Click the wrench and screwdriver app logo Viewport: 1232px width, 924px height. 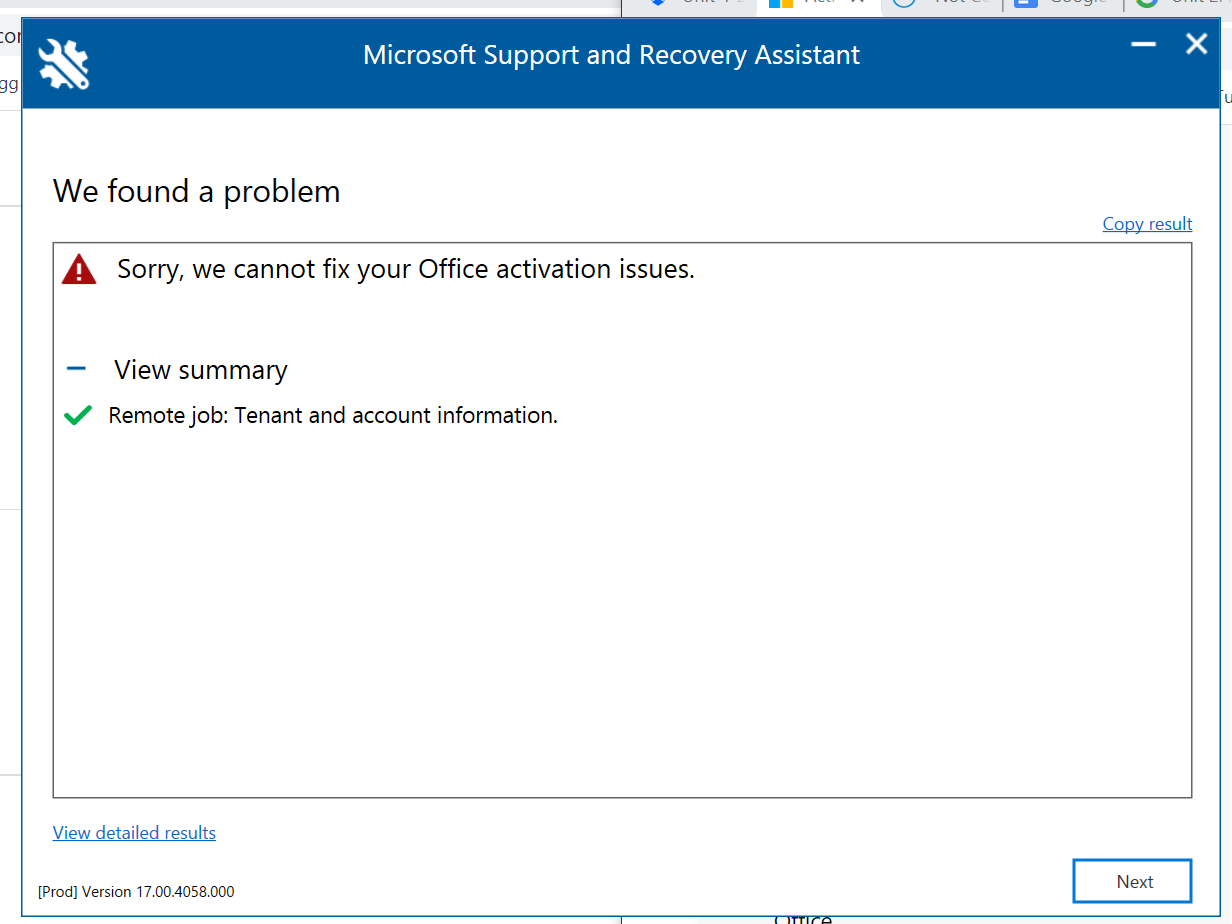coord(64,64)
